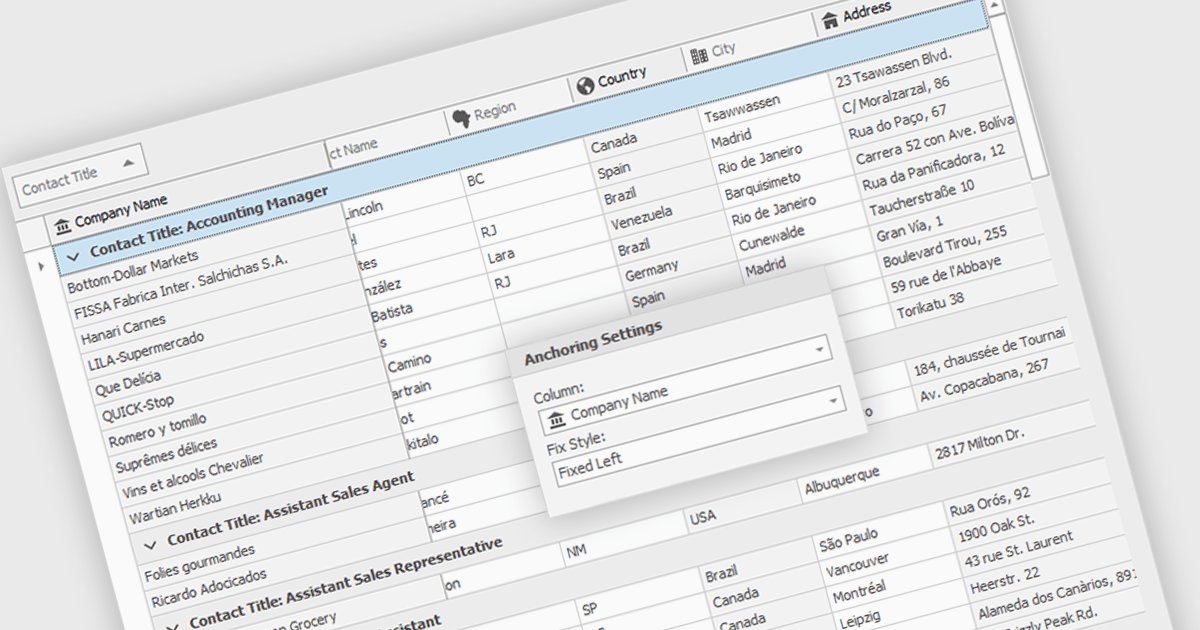Sort by the Address column header

[x=866, y=14]
